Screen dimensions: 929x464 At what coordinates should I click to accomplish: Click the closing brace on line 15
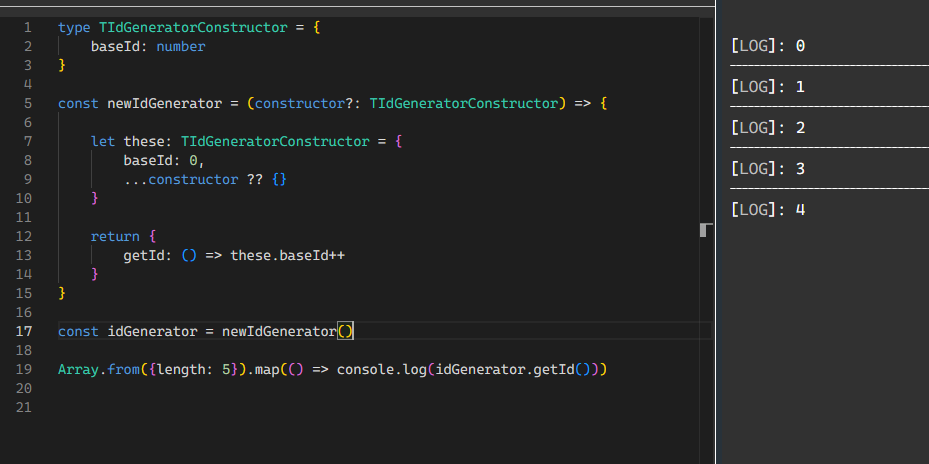click(62, 293)
